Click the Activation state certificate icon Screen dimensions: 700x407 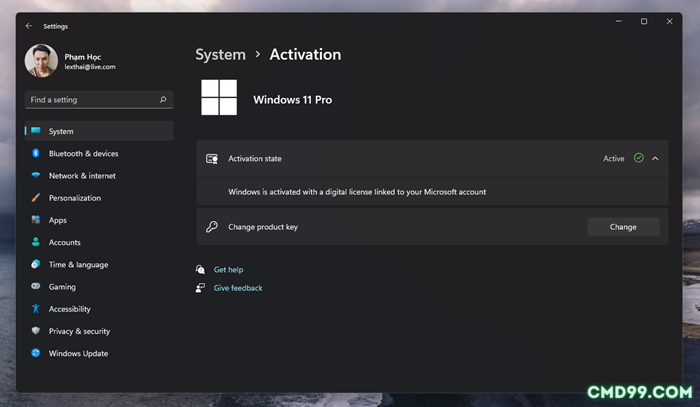(212, 158)
